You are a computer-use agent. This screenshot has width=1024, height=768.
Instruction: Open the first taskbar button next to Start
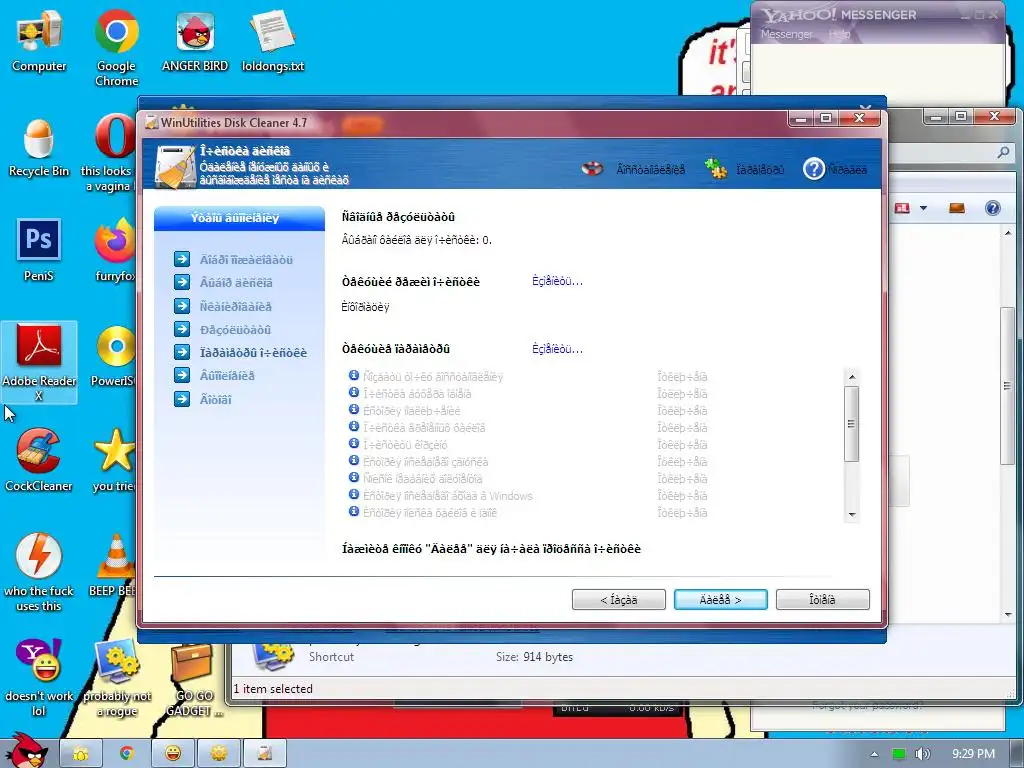pyautogui.click(x=81, y=754)
